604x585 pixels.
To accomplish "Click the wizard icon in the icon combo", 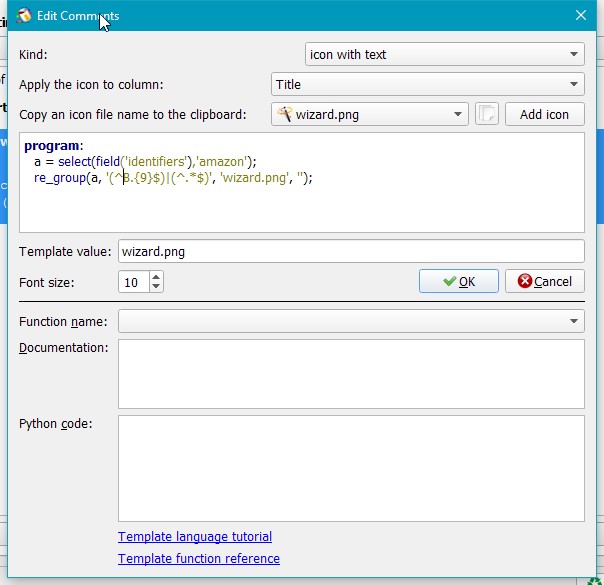I will (285, 114).
